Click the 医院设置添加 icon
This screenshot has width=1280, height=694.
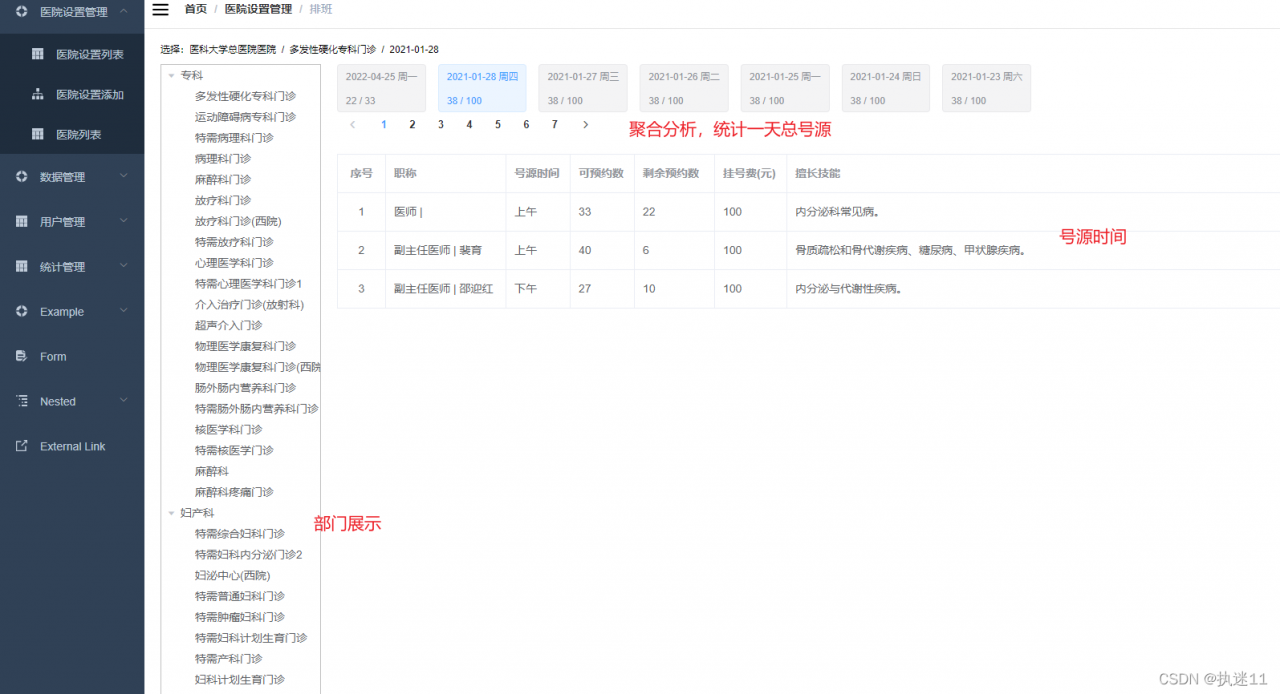(37, 93)
